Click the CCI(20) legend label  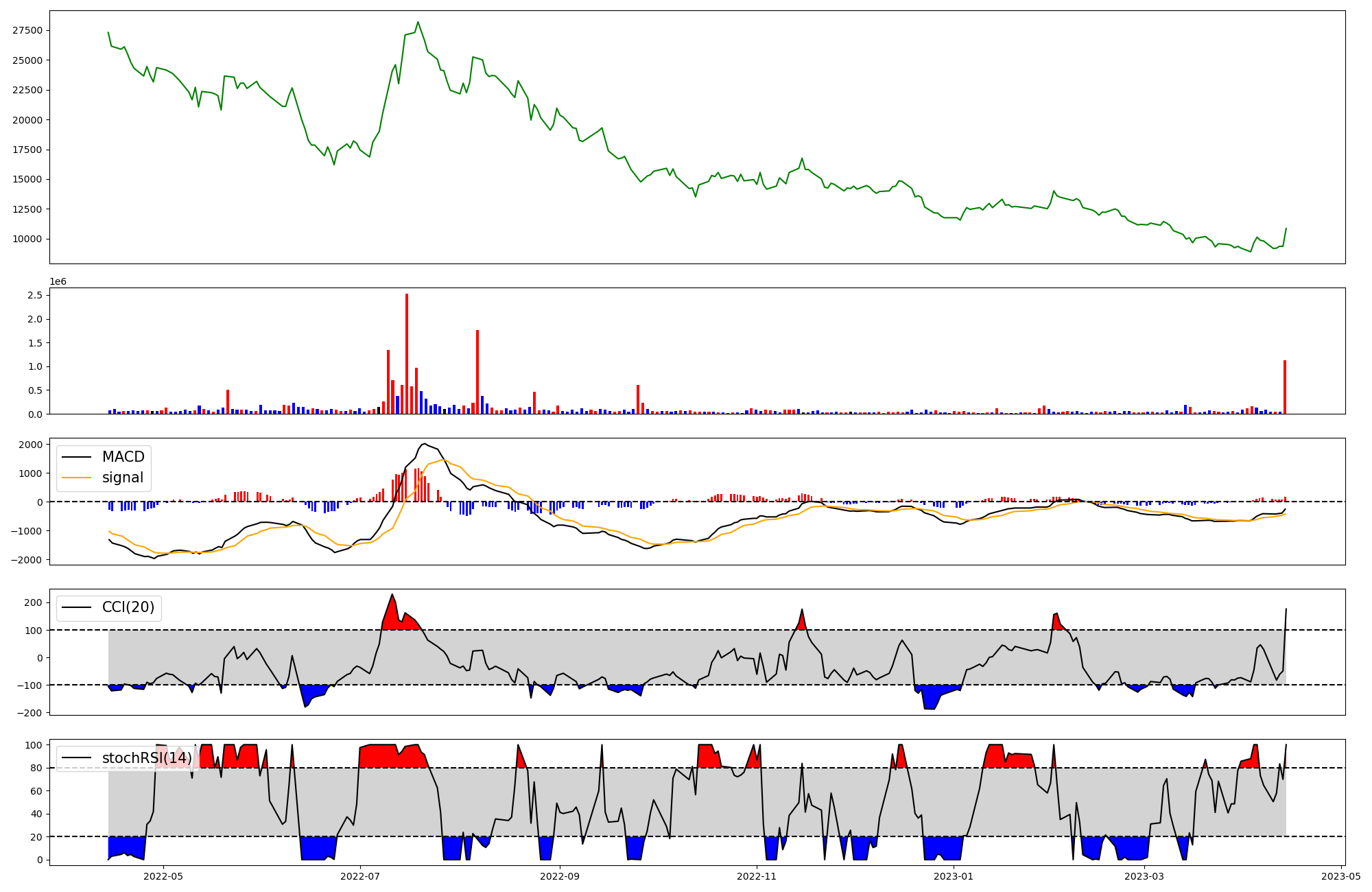[x=128, y=607]
